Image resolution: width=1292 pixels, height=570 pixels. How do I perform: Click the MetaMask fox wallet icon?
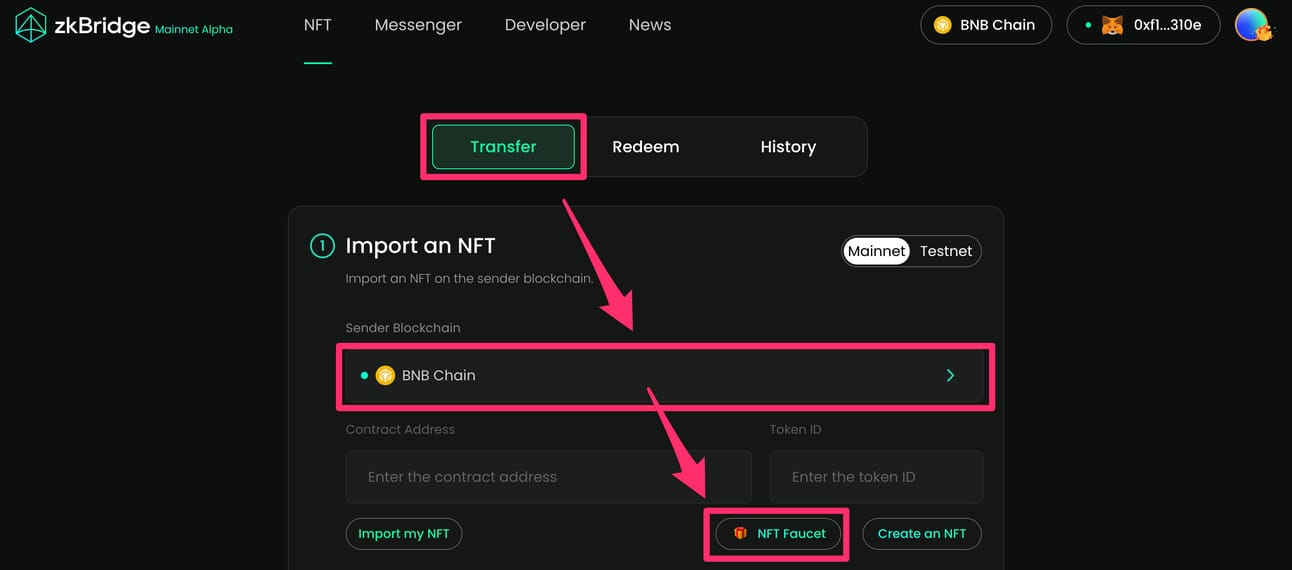click(1112, 25)
